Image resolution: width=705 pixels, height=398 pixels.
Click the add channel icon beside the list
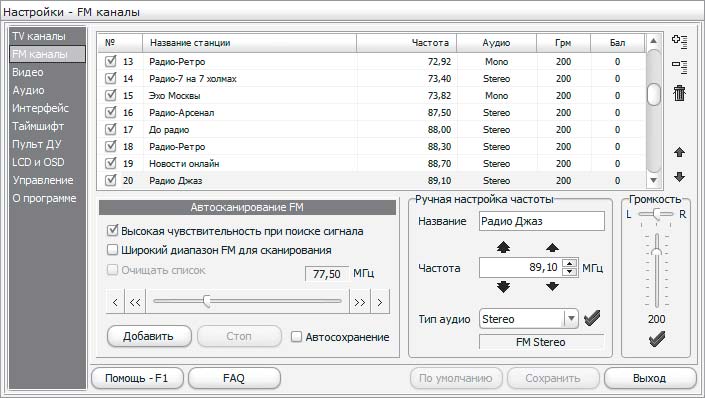679,42
